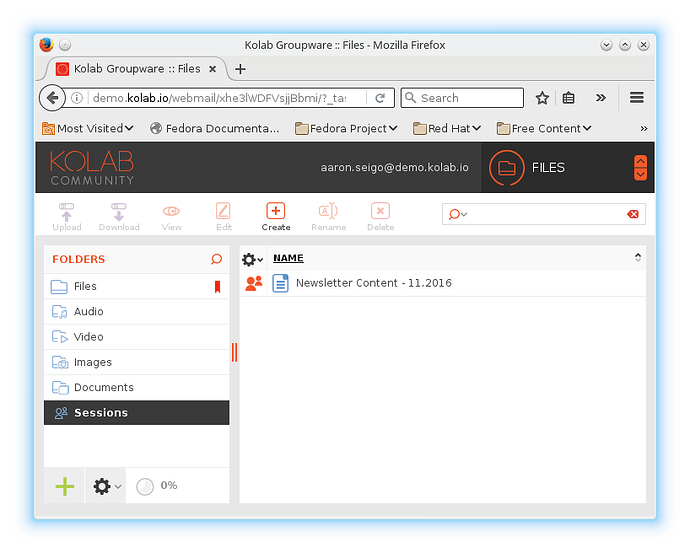
Task: Click the Firefox Search box
Action: (x=462, y=98)
